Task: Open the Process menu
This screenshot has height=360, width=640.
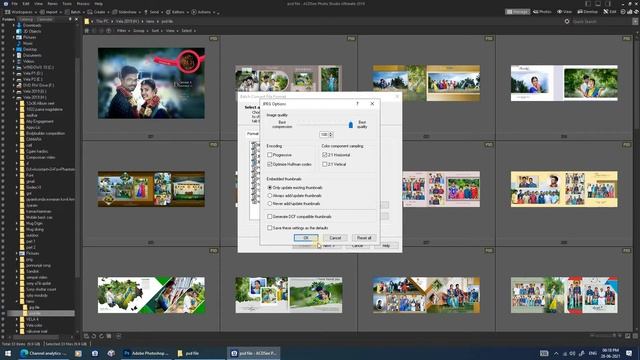Action: coord(83,4)
